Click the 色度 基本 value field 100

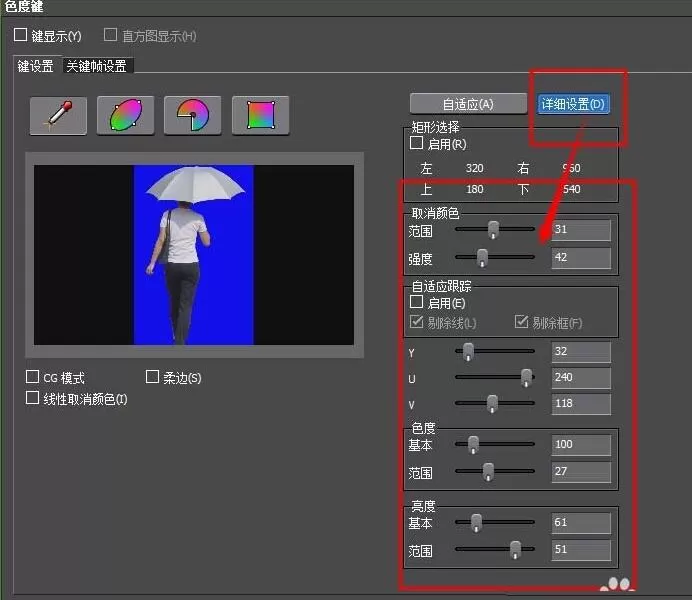tap(581, 445)
